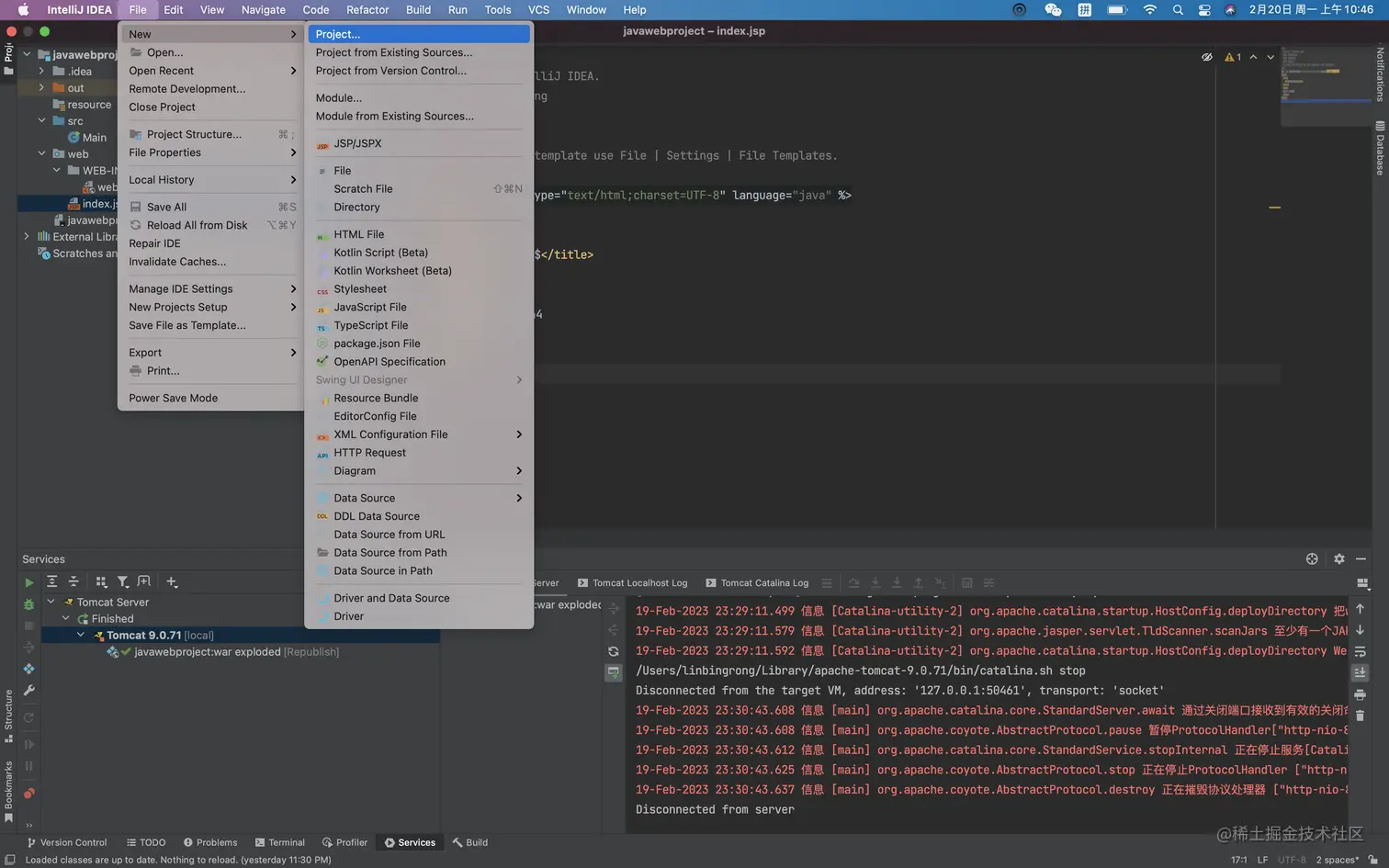
Task: Expand Open Recent submenu
Action: click(x=294, y=71)
